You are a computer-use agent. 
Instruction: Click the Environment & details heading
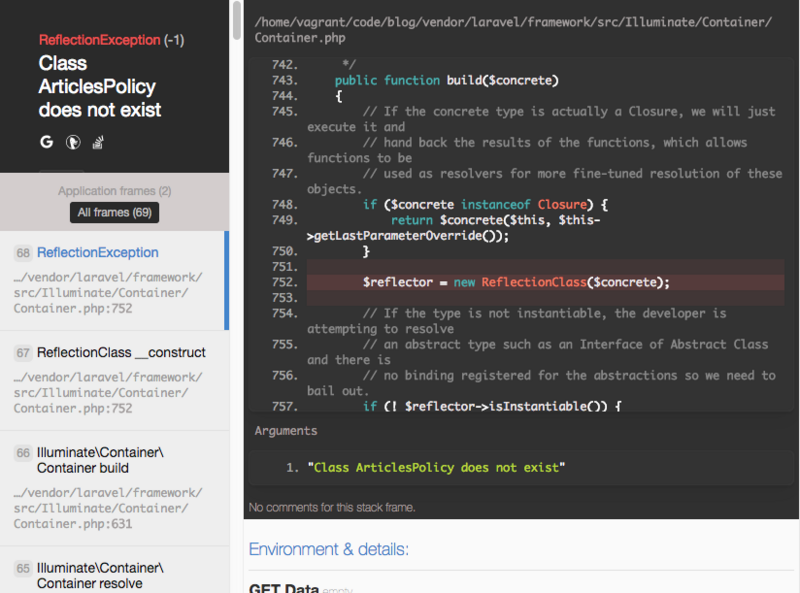coord(329,549)
